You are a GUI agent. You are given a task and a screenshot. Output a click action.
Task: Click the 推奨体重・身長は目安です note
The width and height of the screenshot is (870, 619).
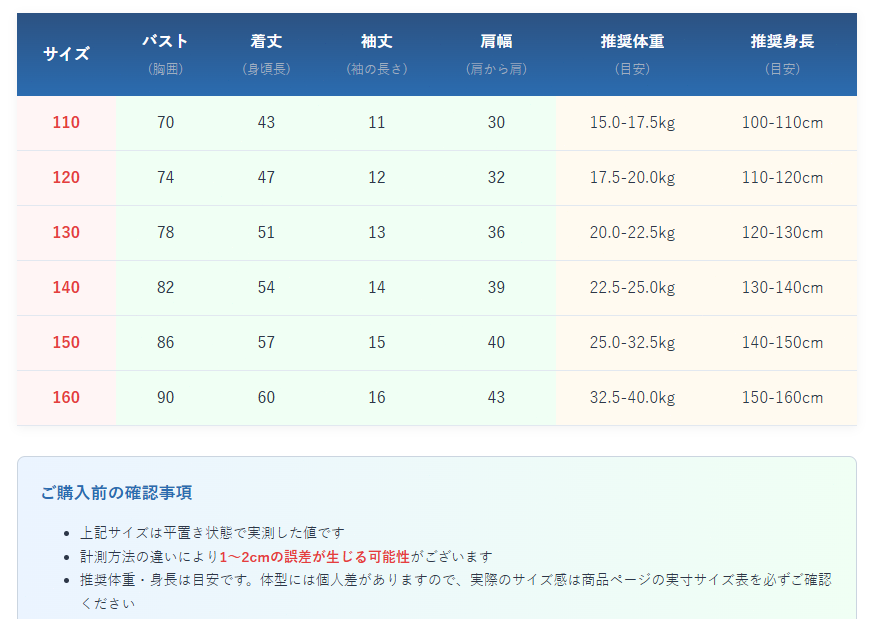[456, 591]
